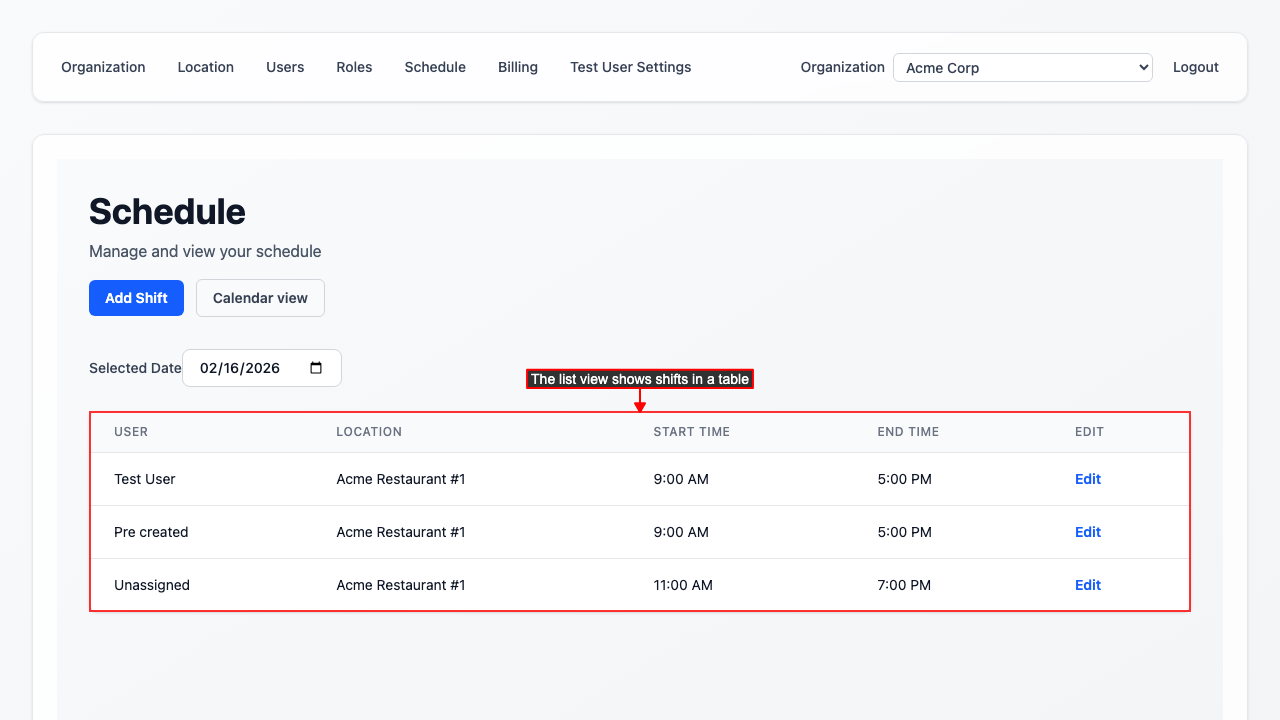Edit the Unassigned shift

tap(1087, 585)
